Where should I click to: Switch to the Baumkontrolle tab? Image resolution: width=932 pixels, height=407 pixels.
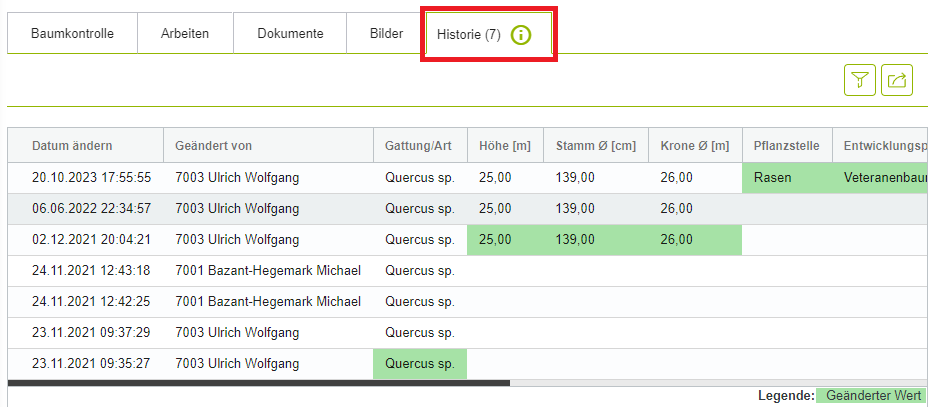(x=72, y=34)
